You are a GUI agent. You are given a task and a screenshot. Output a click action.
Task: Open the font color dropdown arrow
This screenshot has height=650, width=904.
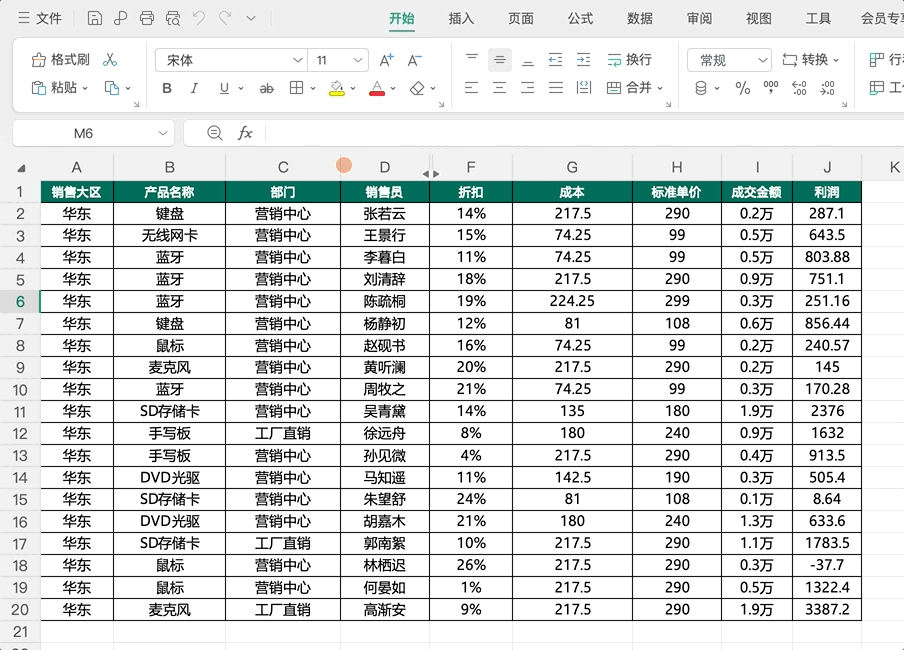[x=393, y=89]
